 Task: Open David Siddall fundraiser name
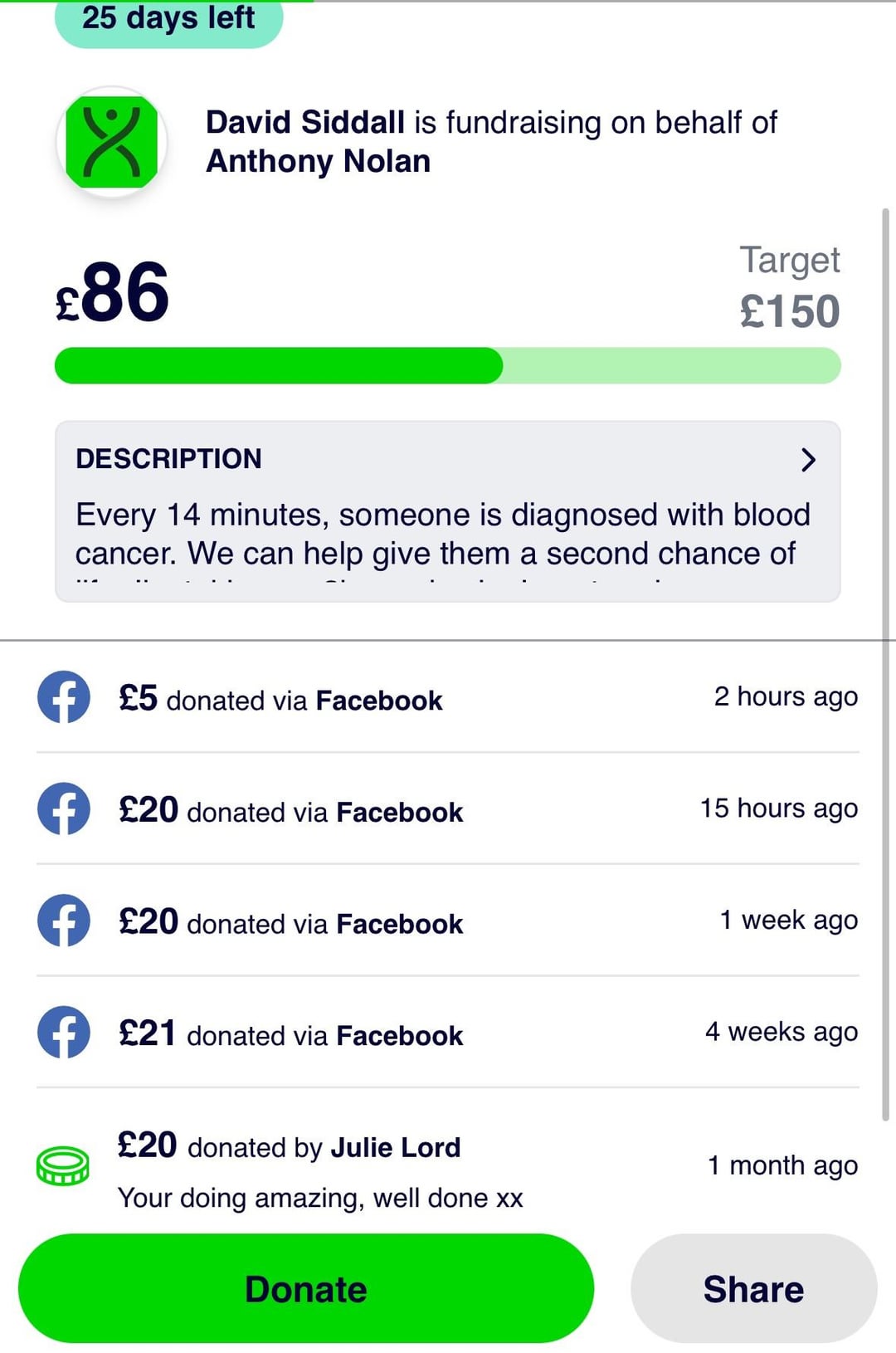coord(305,123)
